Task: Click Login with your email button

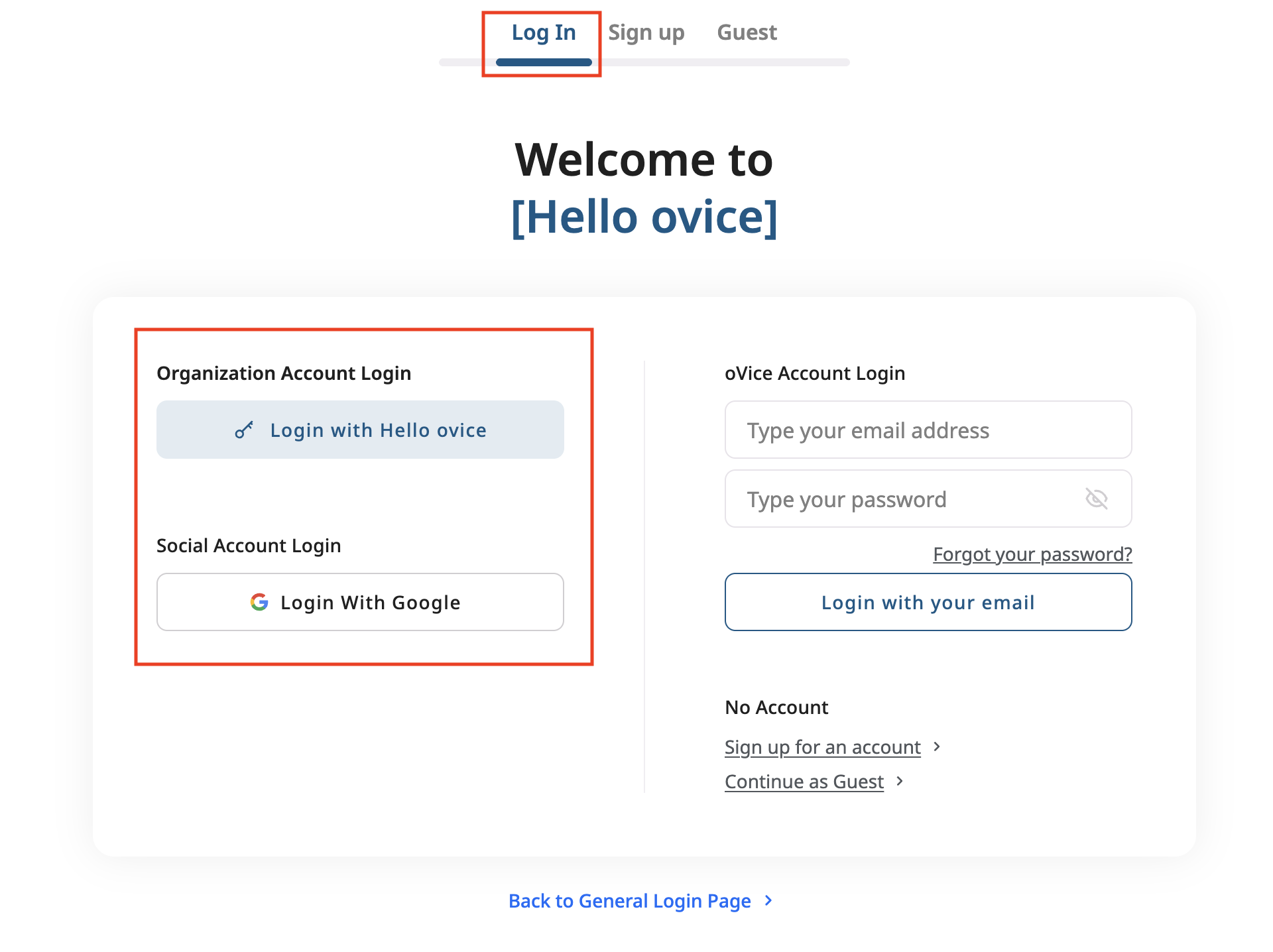Action: [x=928, y=602]
